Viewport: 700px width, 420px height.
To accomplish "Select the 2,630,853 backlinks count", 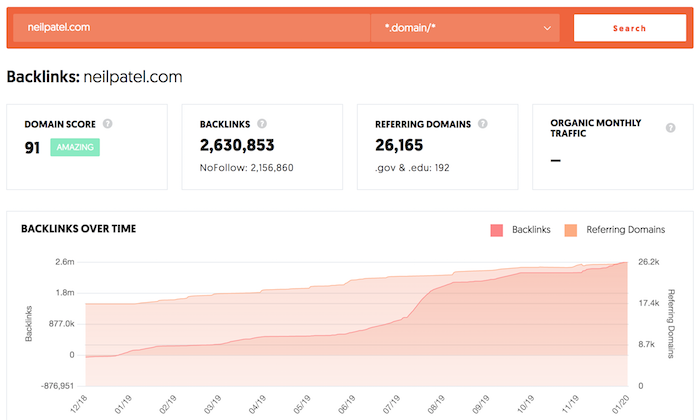I will coord(237,145).
